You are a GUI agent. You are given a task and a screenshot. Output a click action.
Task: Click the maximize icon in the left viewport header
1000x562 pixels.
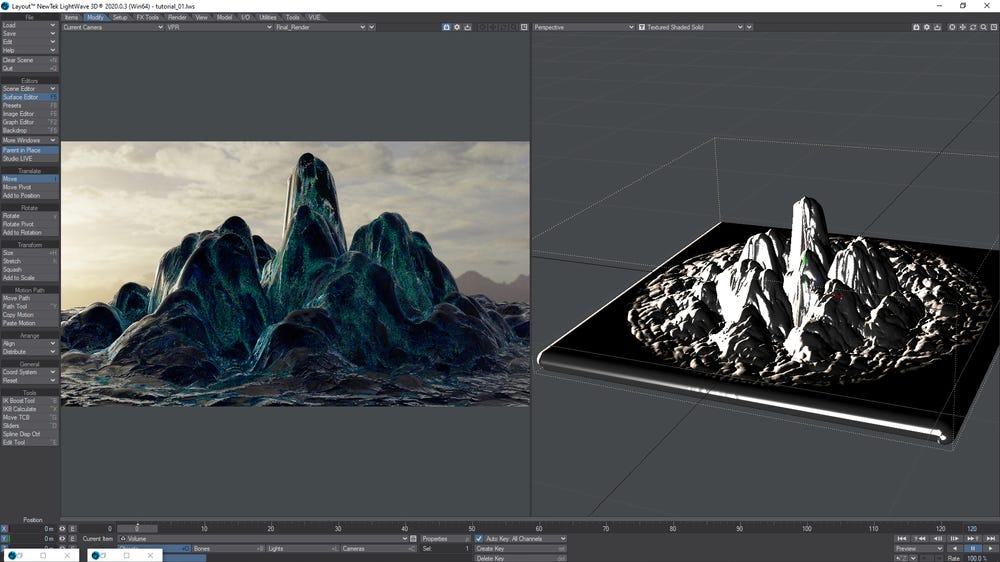pos(524,27)
